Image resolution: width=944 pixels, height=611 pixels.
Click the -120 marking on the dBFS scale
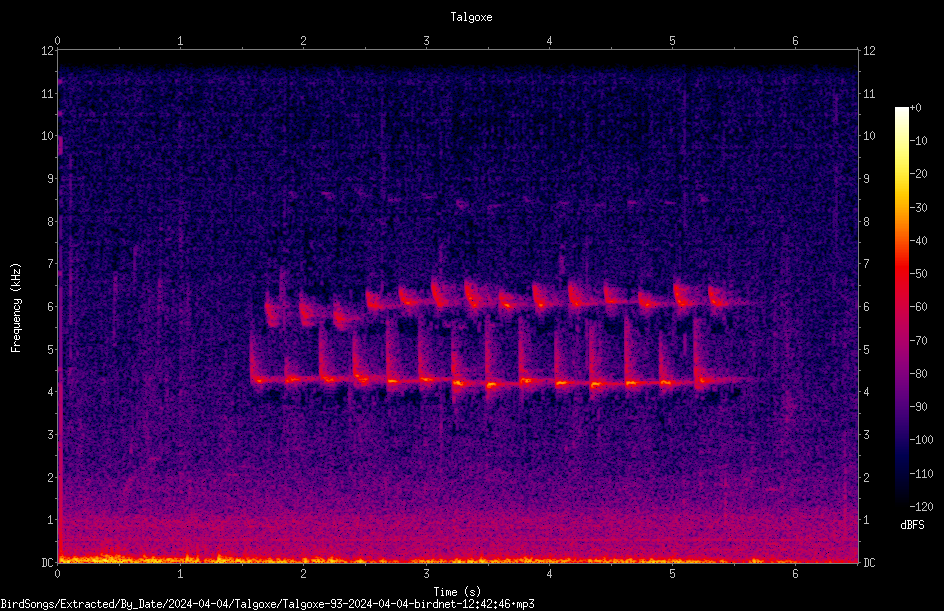pos(921,506)
